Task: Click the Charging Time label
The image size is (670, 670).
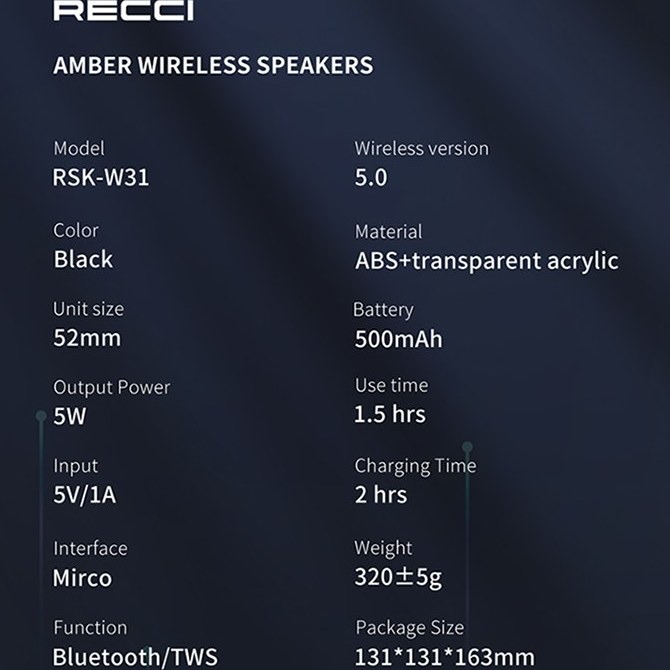Action: (x=415, y=465)
